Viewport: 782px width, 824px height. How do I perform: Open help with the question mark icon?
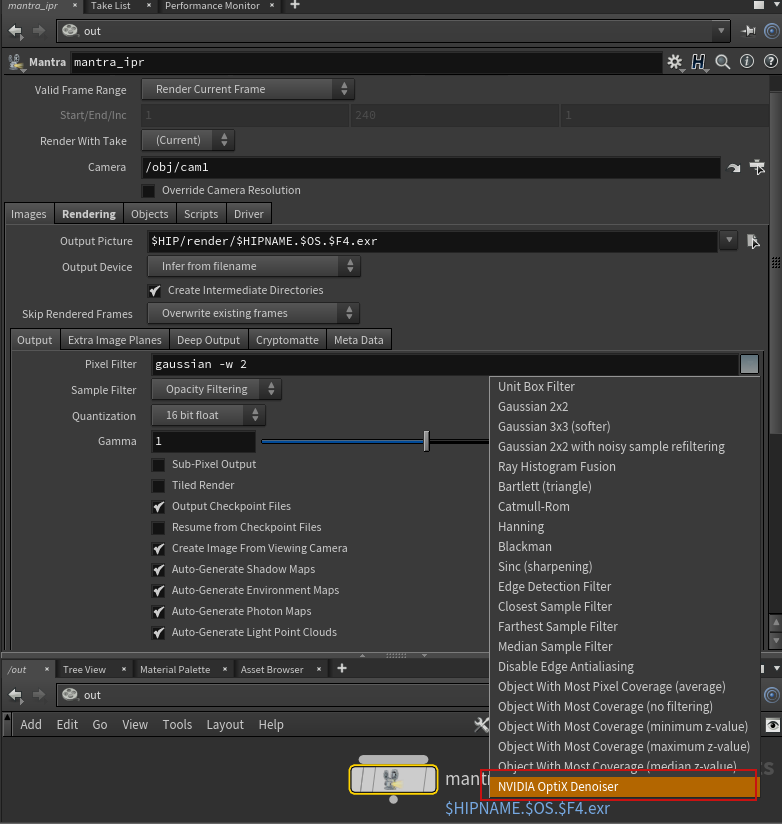coord(770,61)
